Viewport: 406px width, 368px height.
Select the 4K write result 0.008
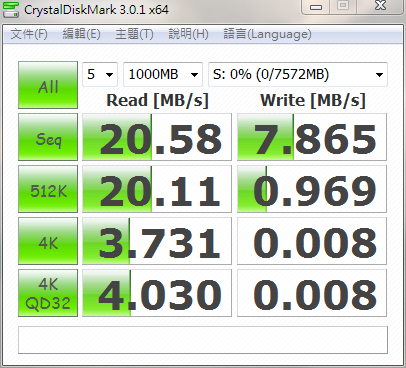312,241
